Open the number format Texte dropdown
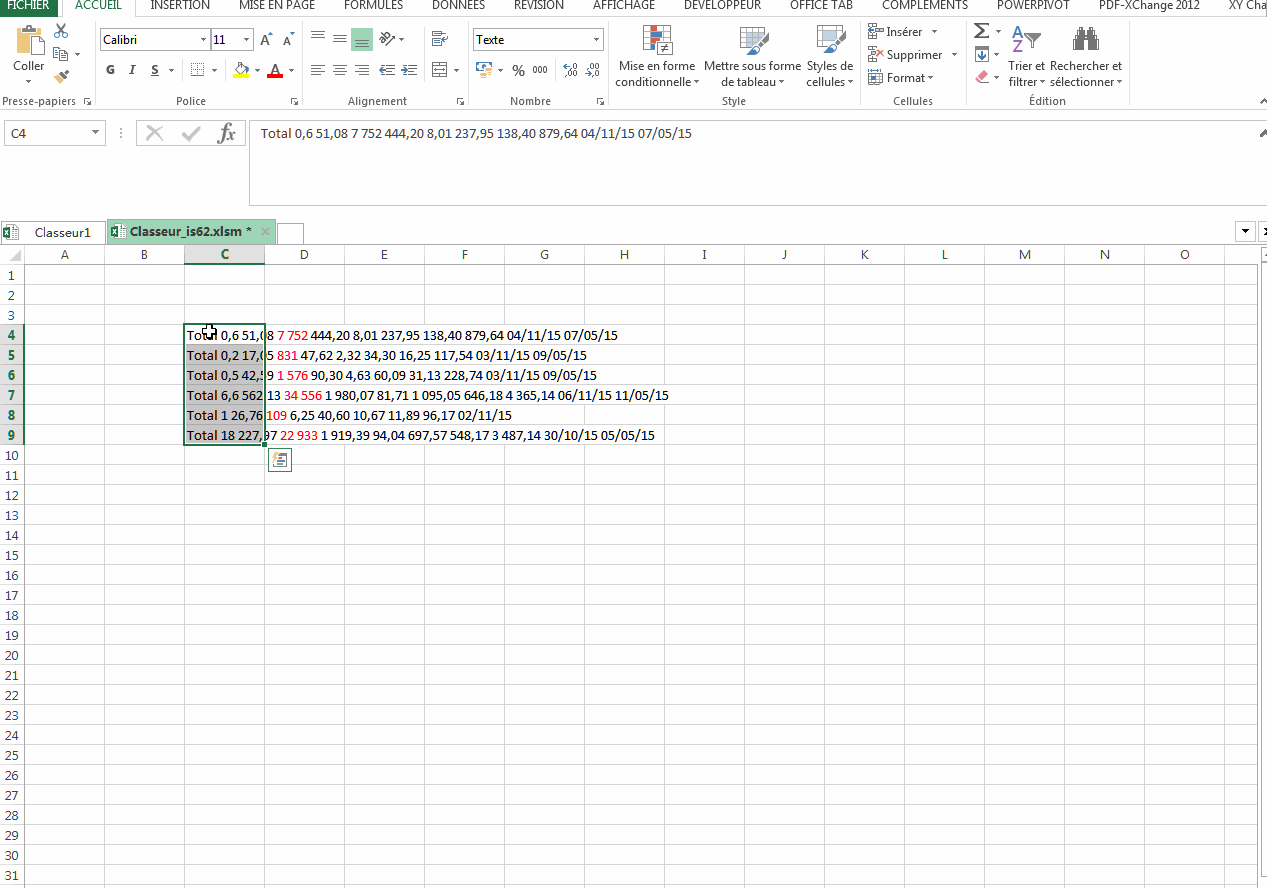 (597, 40)
